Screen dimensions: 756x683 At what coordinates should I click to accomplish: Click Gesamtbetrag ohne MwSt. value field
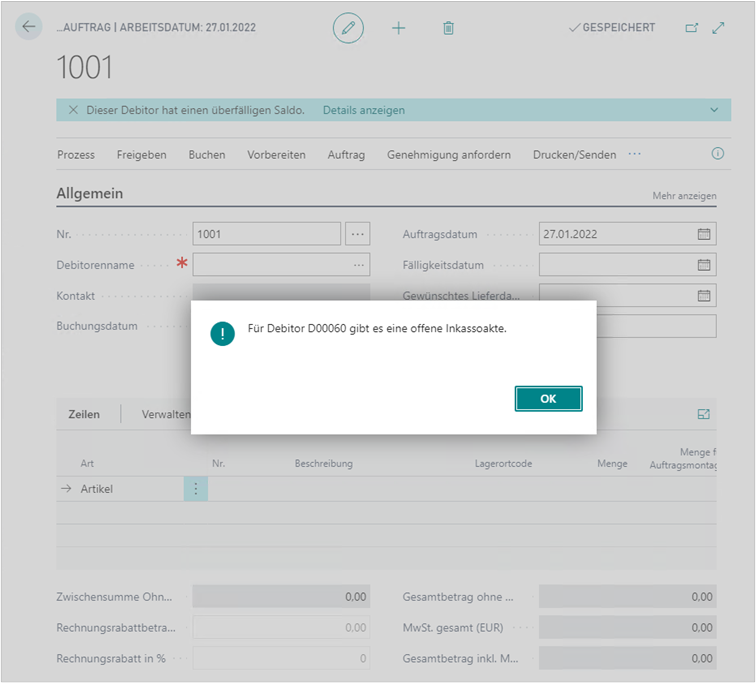[x=627, y=597]
